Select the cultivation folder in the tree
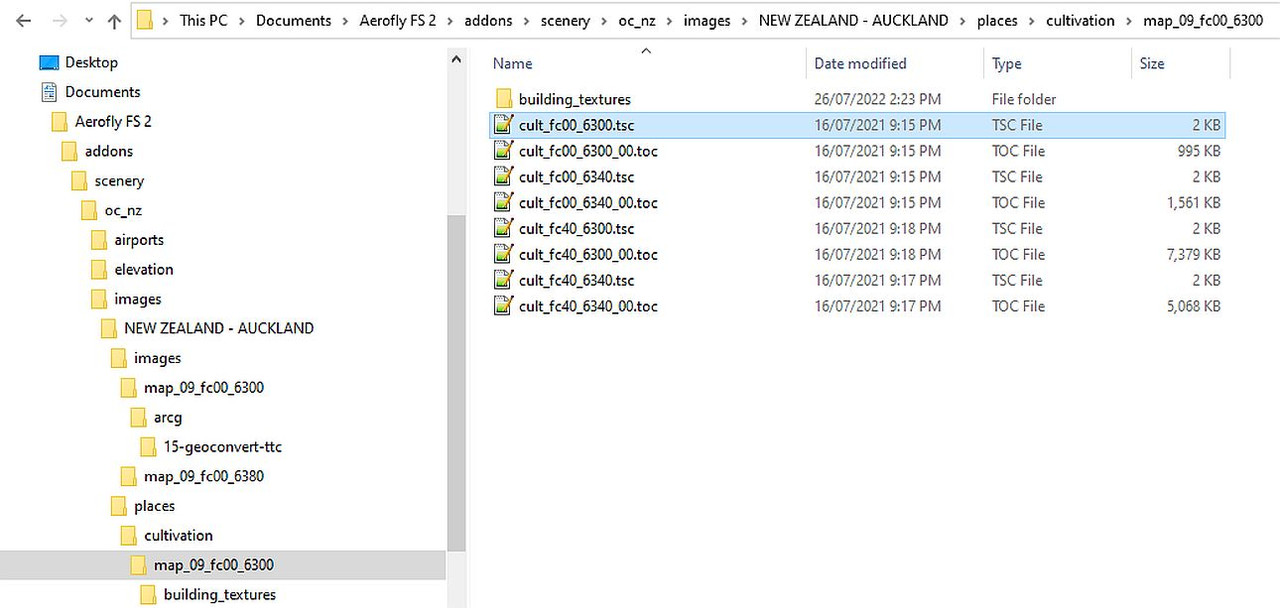The height and width of the screenshot is (608, 1280). click(x=178, y=535)
